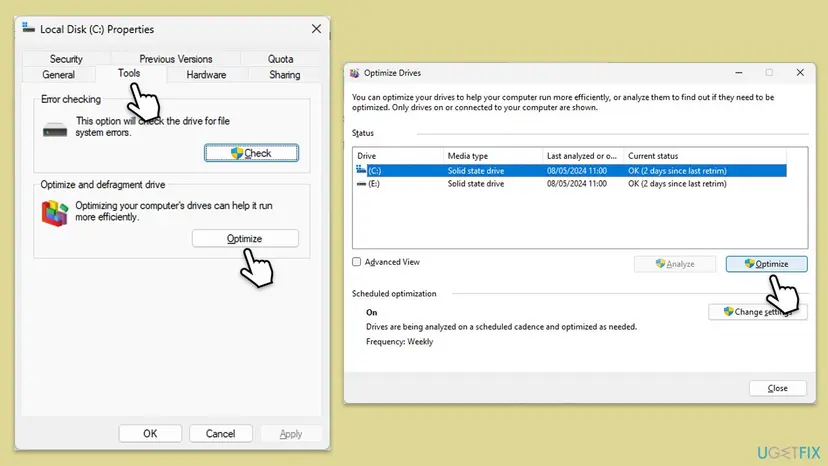This screenshot has height=466, width=828.
Task: Click the "On" scheduled optimization status
Action: tap(372, 312)
